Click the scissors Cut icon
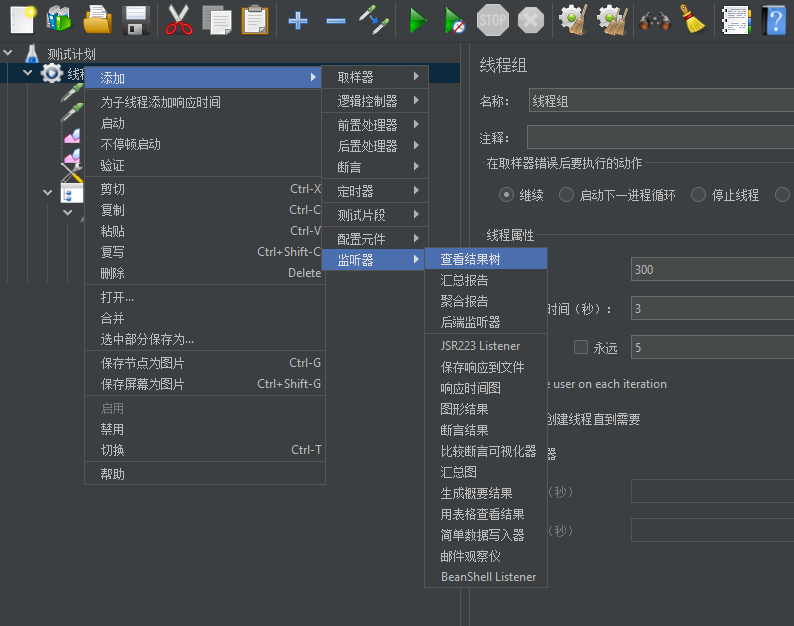The width and height of the screenshot is (794, 626). pos(178,19)
